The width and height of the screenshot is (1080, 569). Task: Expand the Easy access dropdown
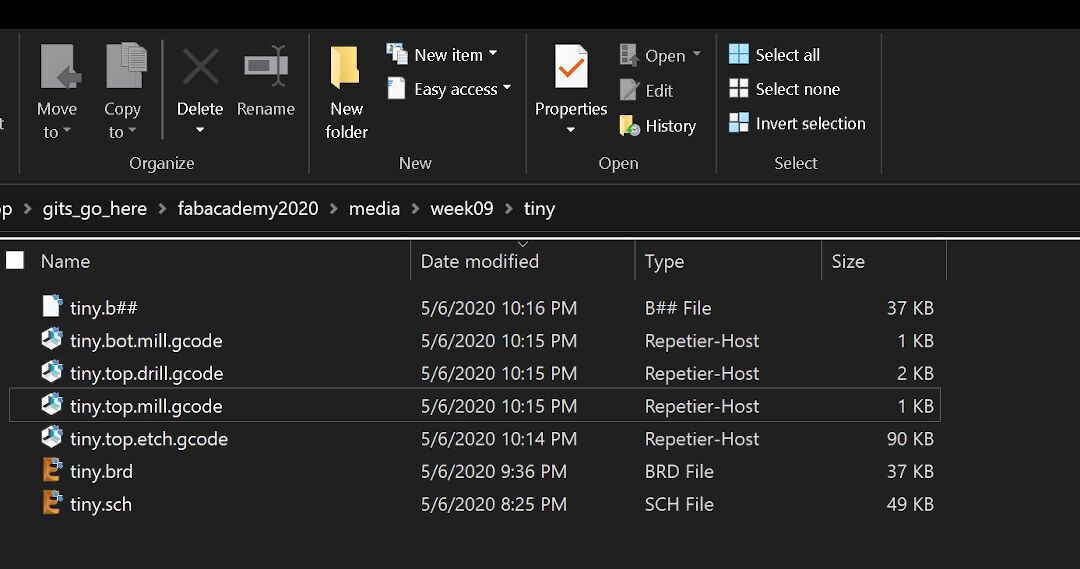click(x=506, y=89)
